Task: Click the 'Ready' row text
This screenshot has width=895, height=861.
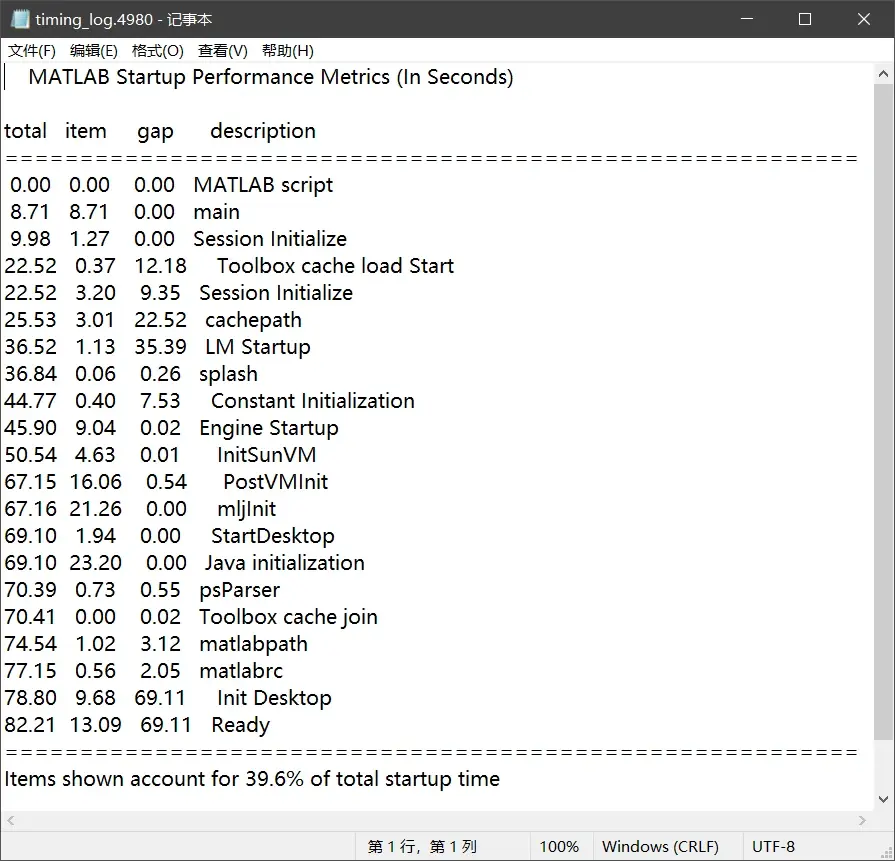Action: point(240,725)
